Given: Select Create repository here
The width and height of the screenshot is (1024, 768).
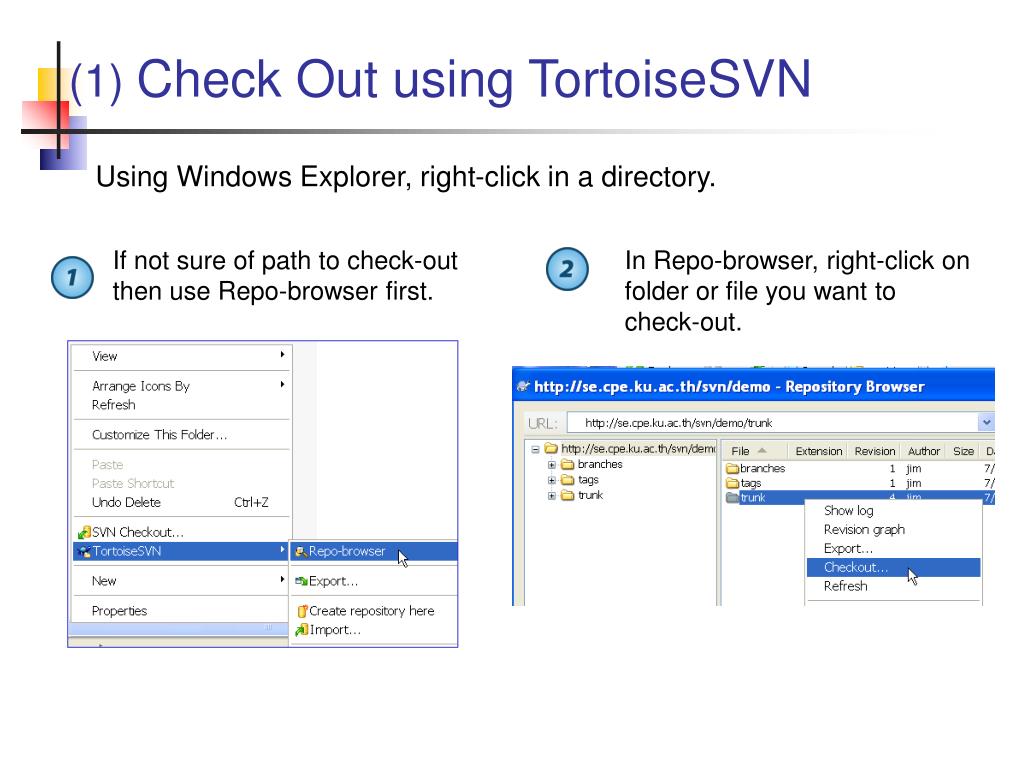Looking at the screenshot, I should 374,611.
